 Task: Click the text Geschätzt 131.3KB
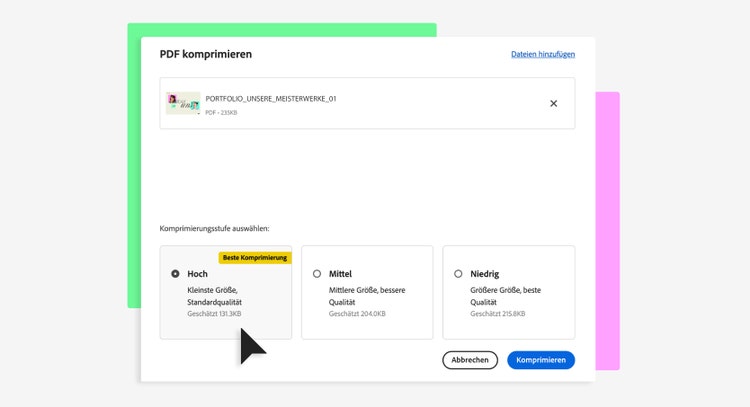pos(214,314)
